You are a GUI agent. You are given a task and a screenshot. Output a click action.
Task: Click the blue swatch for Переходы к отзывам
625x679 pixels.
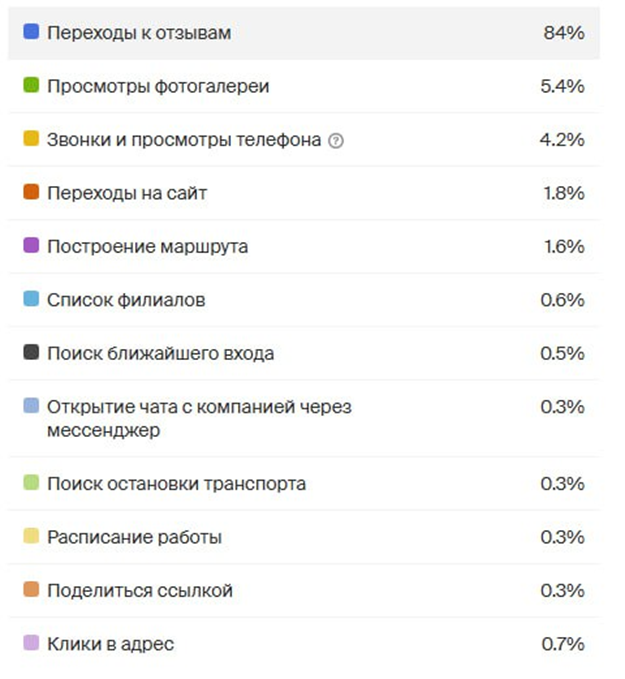(x=31, y=33)
